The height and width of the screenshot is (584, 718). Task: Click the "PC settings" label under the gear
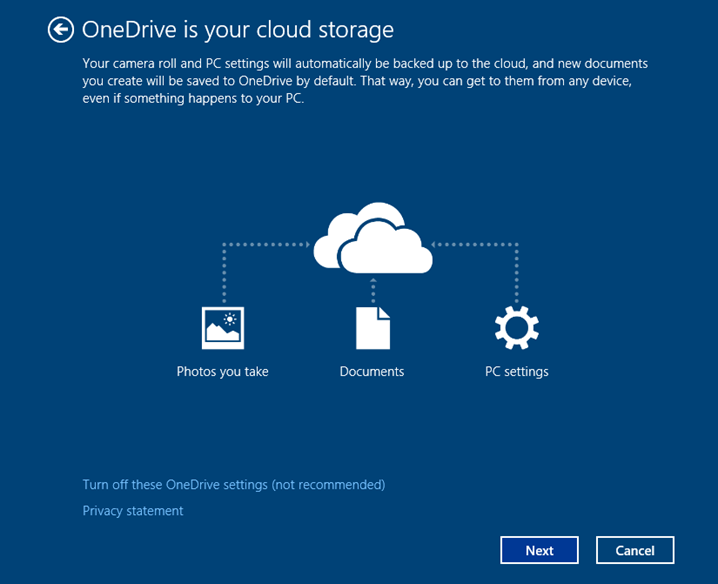click(516, 372)
